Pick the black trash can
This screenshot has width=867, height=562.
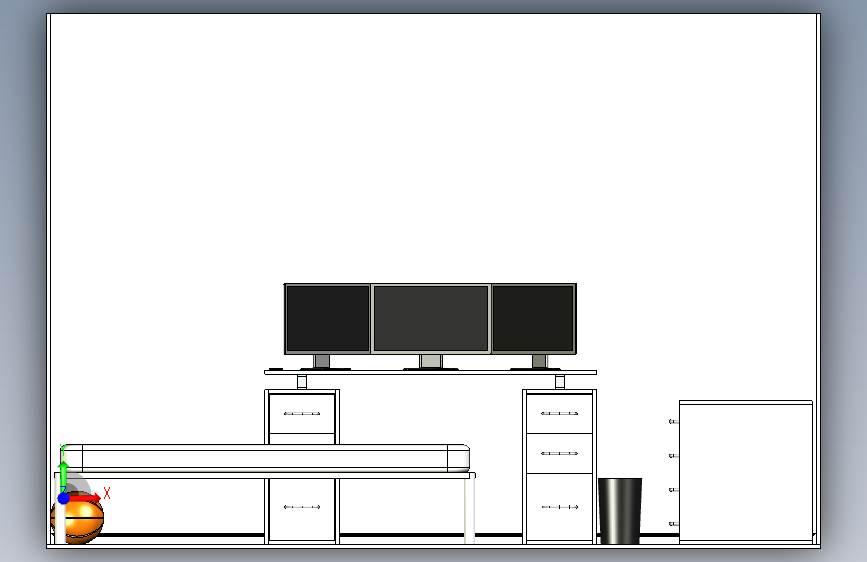(x=620, y=511)
